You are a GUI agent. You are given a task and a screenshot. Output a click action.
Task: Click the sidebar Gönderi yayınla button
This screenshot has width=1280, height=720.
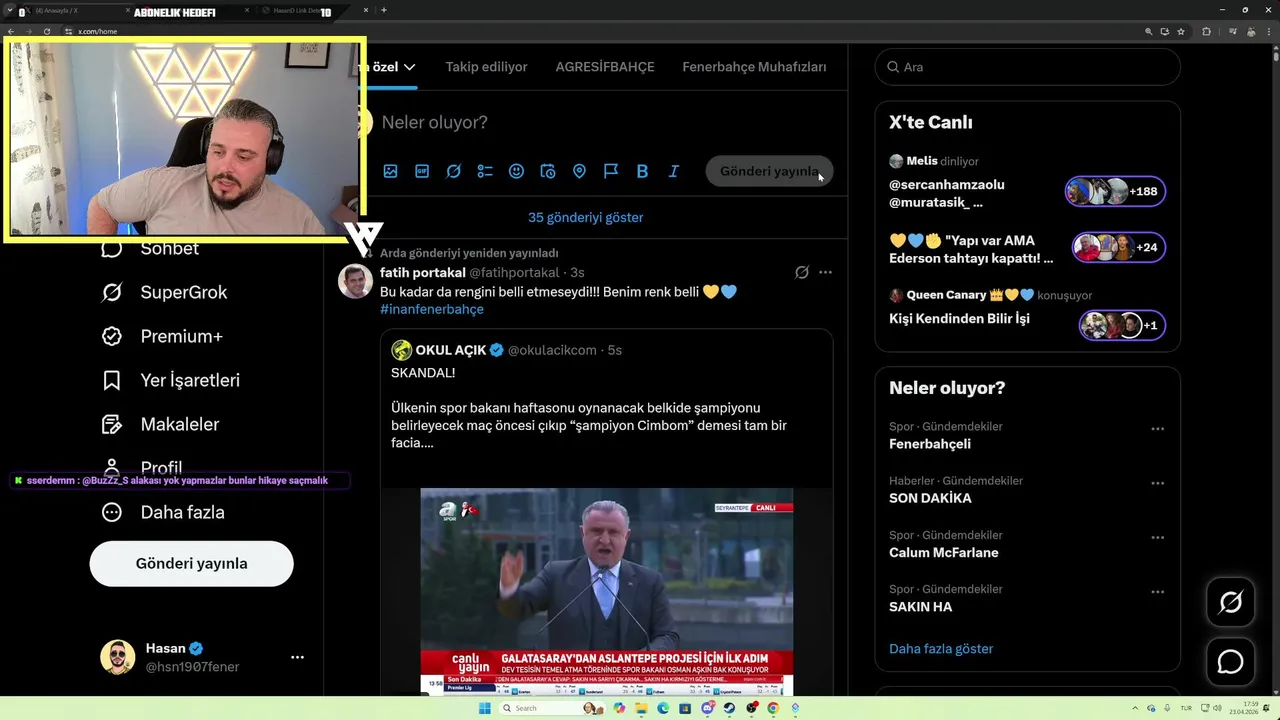191,563
